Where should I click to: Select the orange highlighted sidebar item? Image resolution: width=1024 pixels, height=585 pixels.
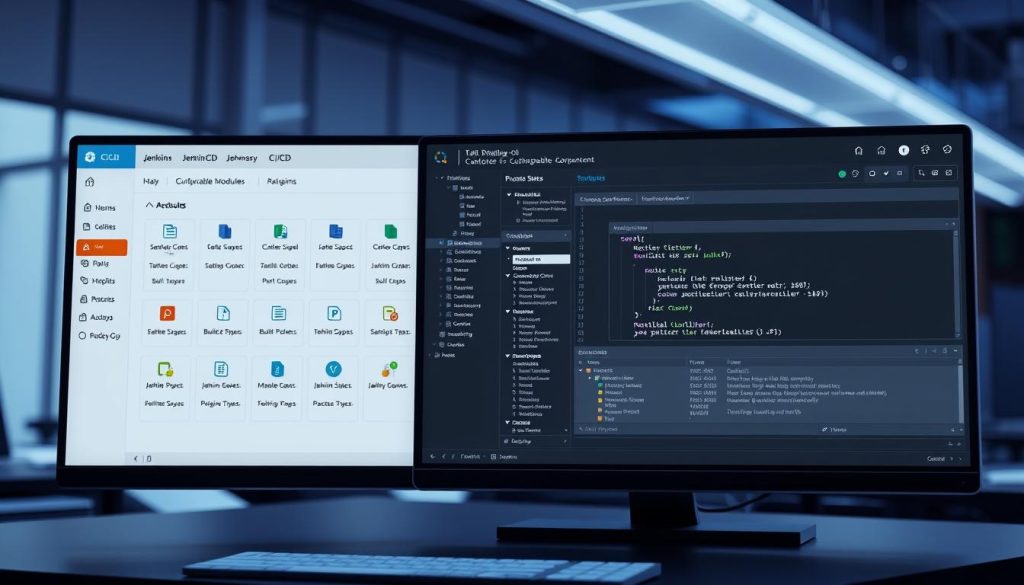[101, 247]
